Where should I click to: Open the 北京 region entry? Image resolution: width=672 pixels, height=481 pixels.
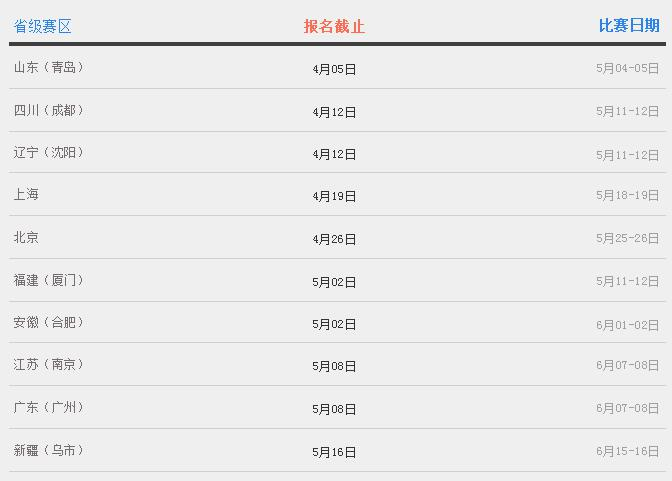tap(26, 237)
